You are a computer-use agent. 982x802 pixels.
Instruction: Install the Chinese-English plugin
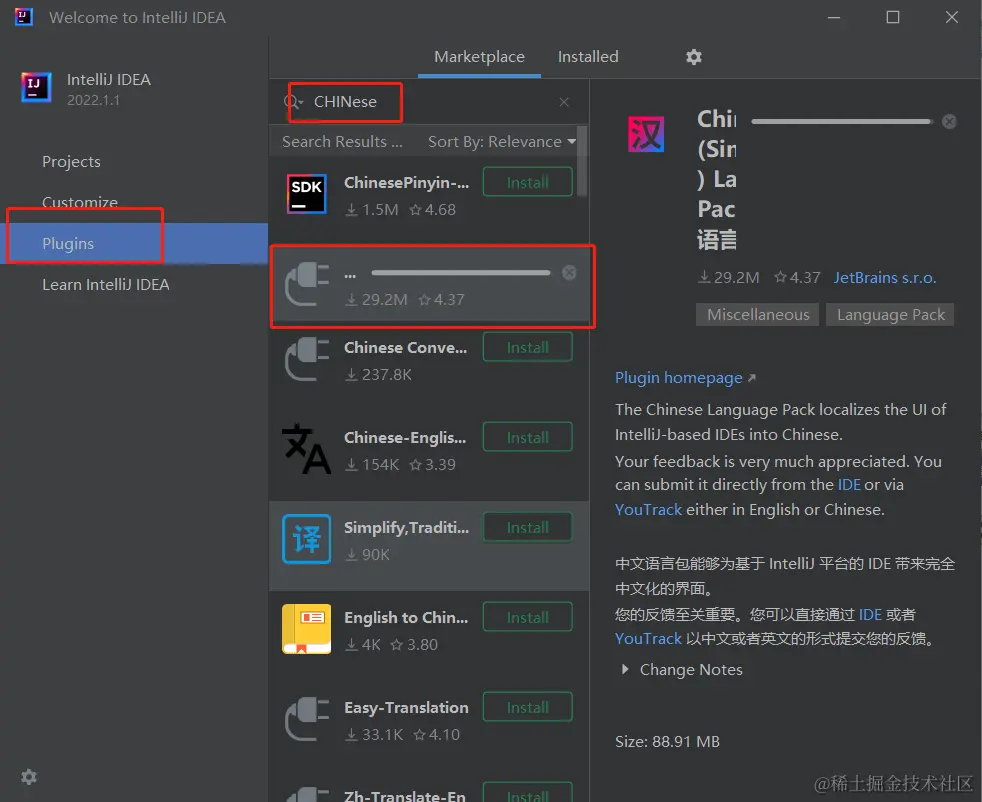527,438
